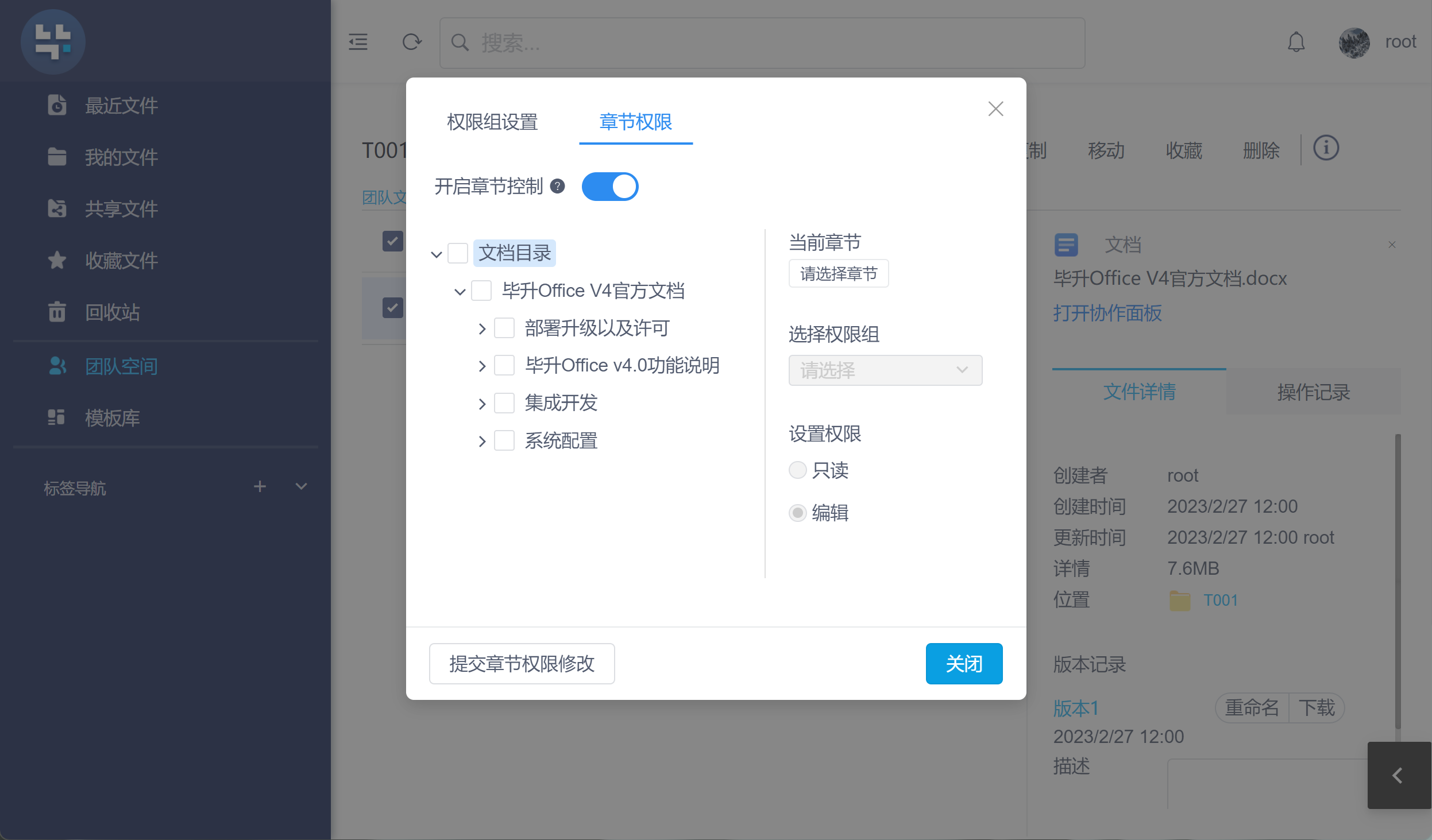The height and width of the screenshot is (840, 1432).
Task: Select the 编辑 radio option
Action: pyautogui.click(x=797, y=513)
